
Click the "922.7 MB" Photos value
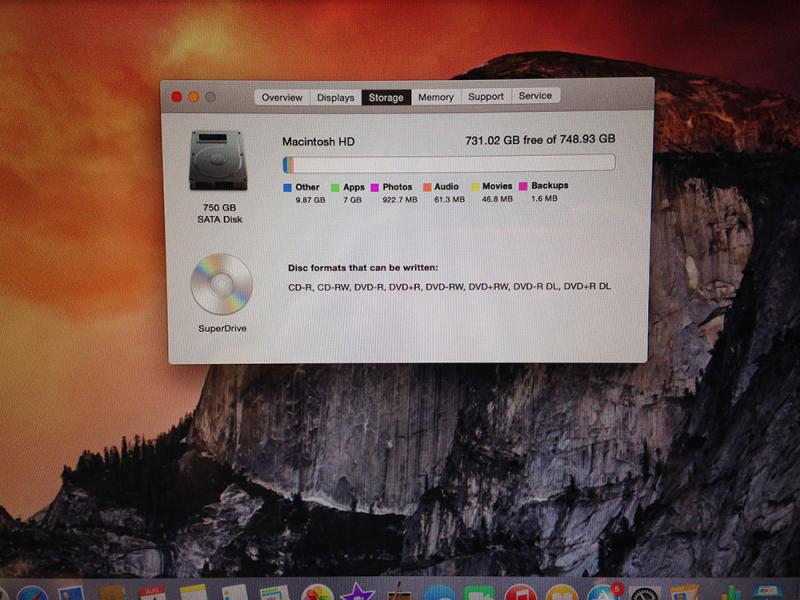(400, 199)
